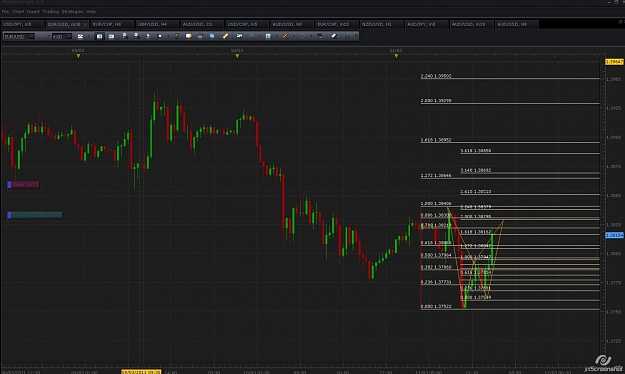This screenshot has height=374, width=625.
Task: Open the m30 timeframe combo box
Action: coord(61,37)
